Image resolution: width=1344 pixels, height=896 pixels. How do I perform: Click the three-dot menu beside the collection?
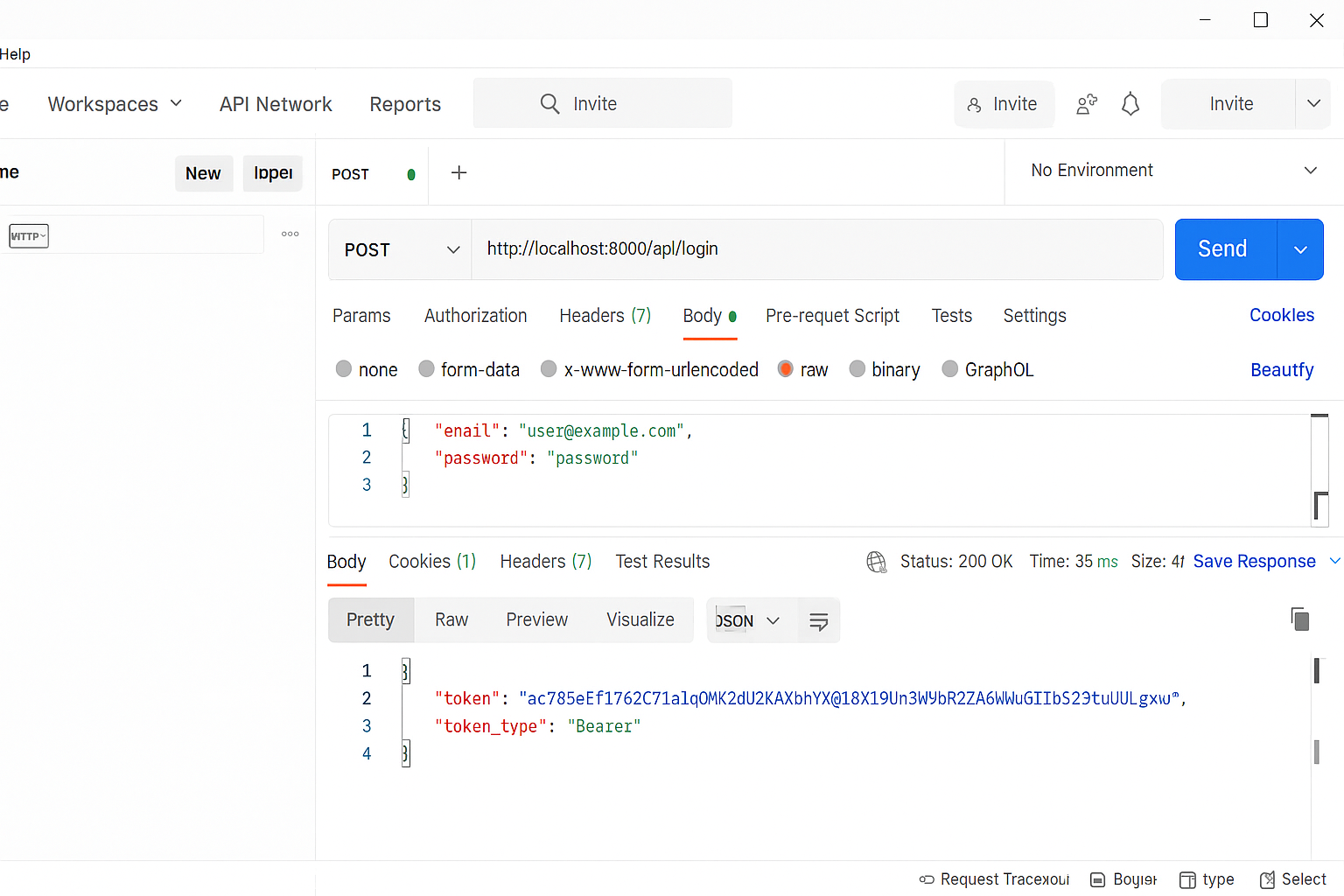[x=290, y=233]
